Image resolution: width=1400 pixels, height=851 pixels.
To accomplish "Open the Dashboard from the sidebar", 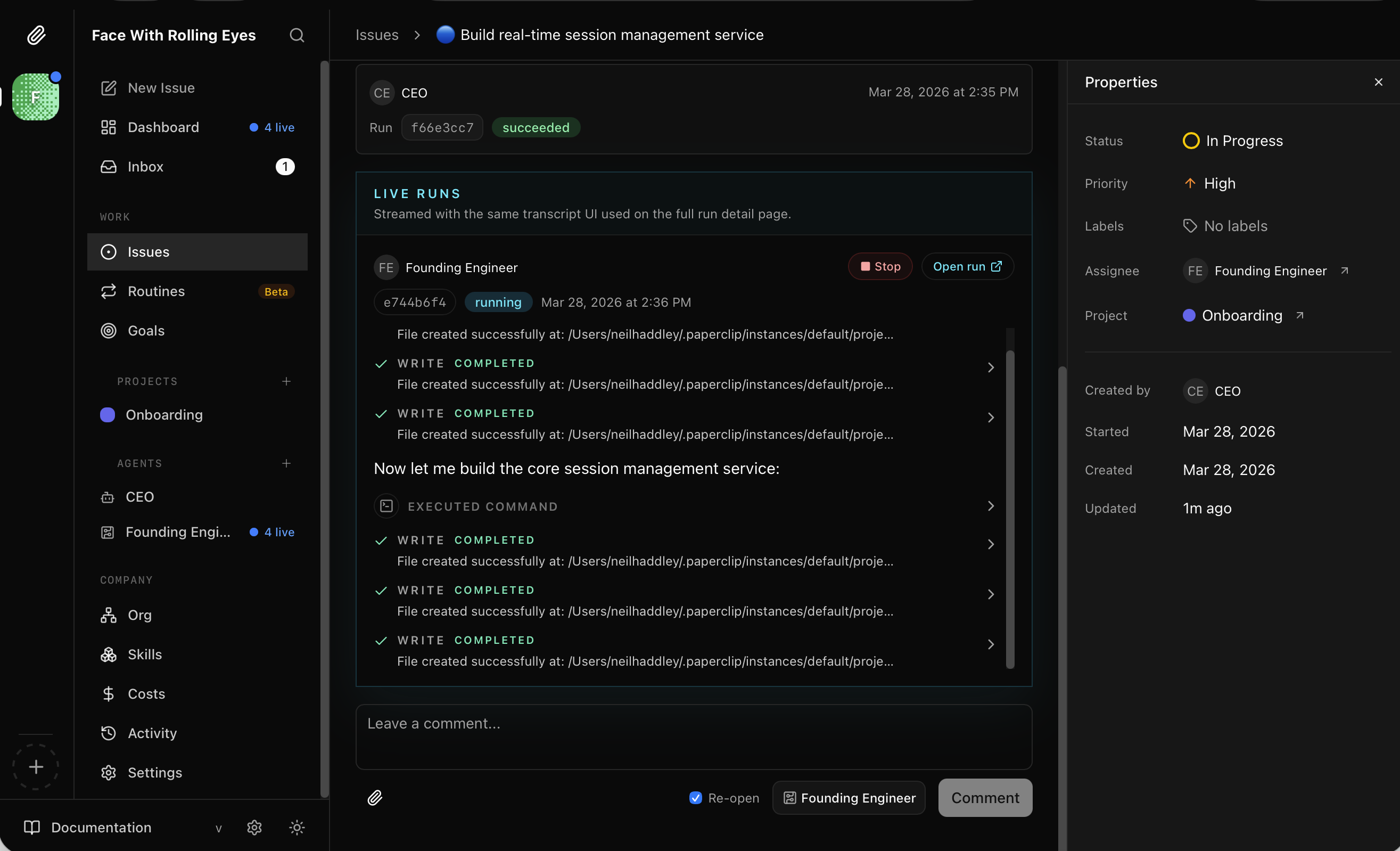I will point(163,127).
